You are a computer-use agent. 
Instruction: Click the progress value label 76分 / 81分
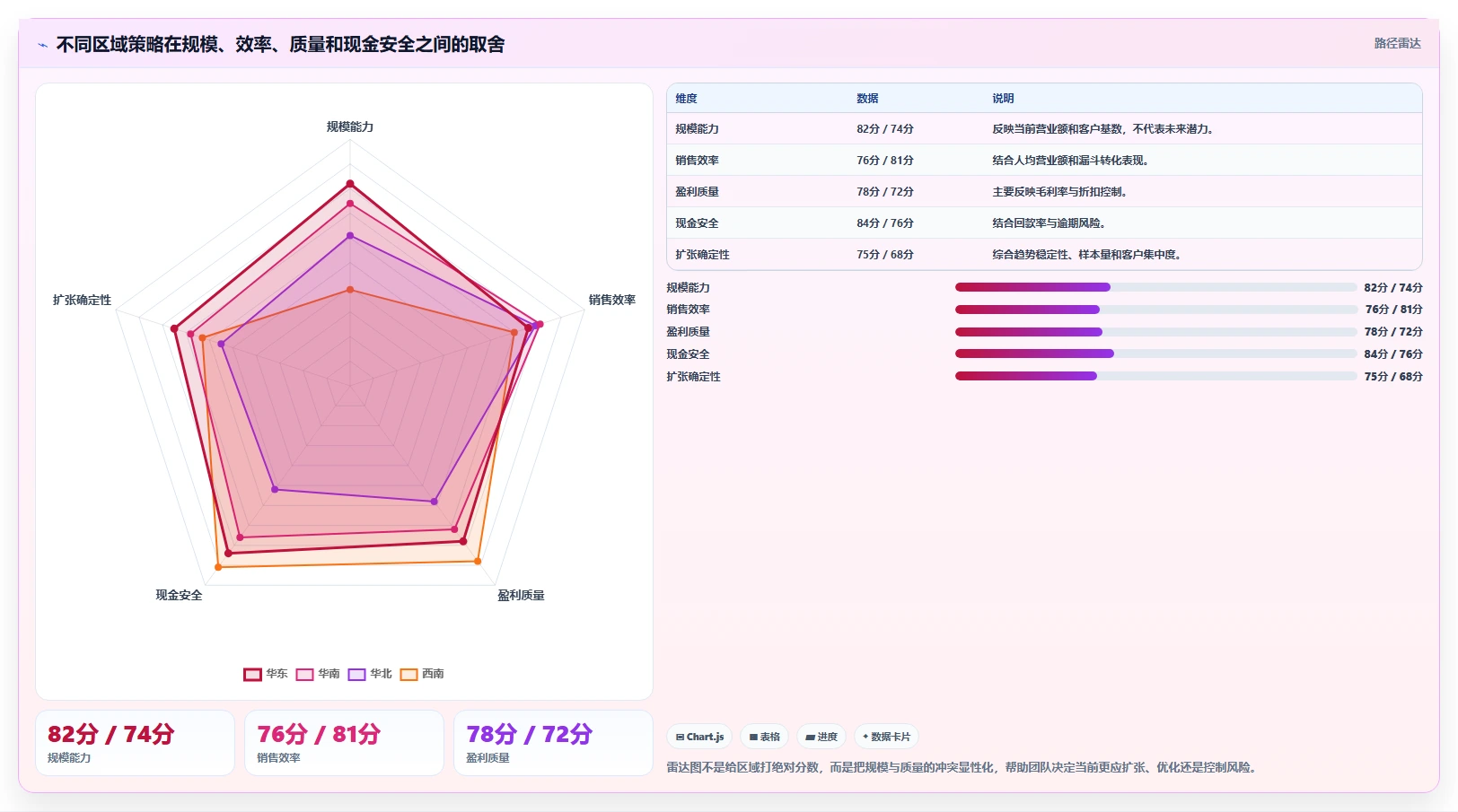1393,310
